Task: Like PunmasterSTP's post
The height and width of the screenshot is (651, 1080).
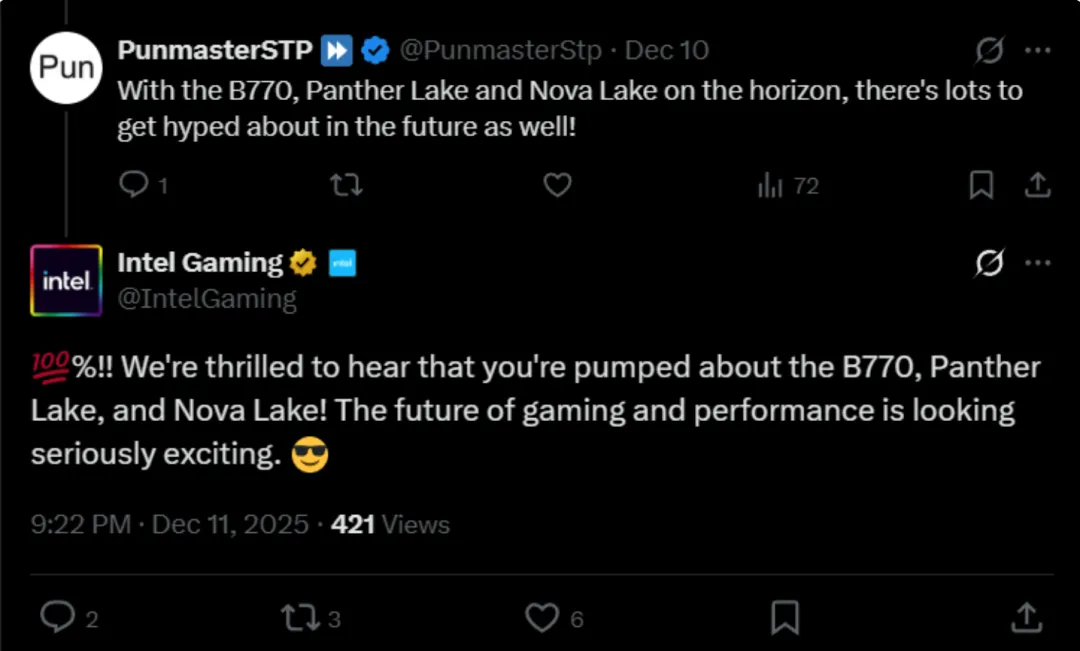Action: (x=557, y=185)
